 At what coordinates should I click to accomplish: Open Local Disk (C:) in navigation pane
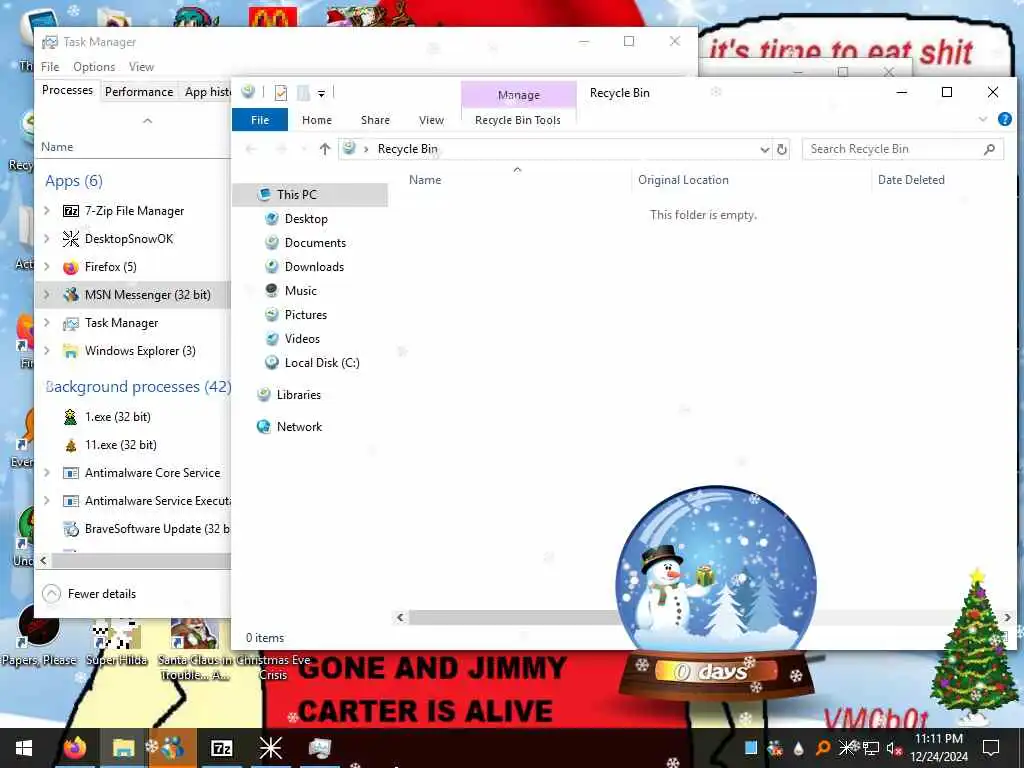pos(322,363)
